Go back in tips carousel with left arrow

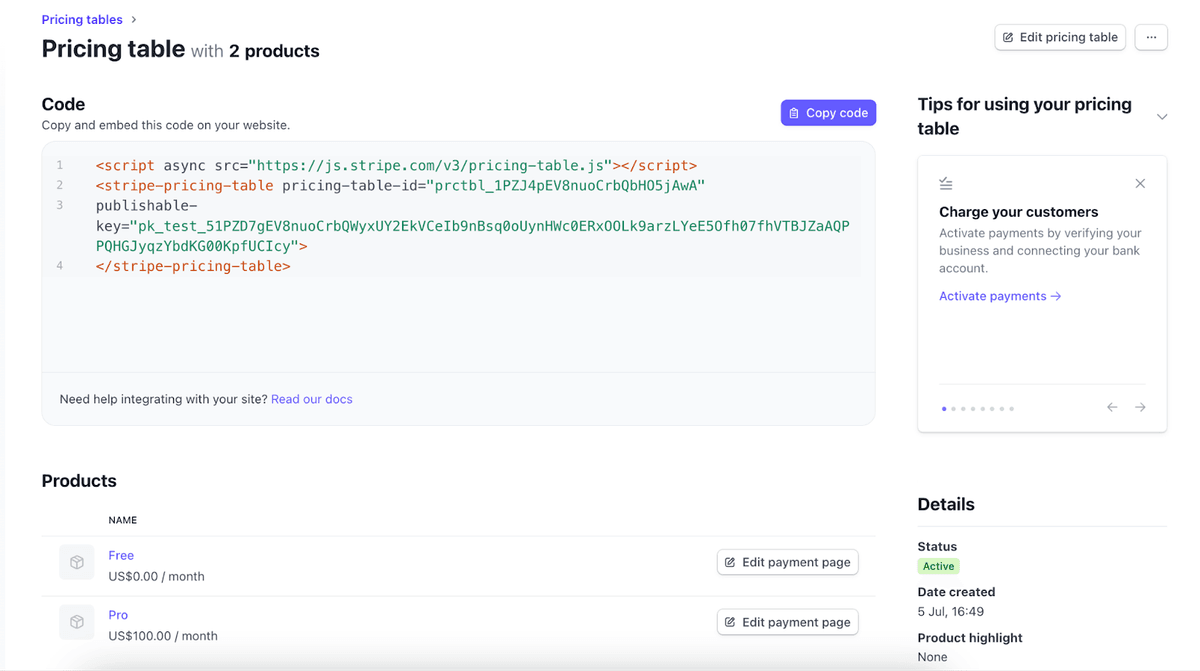[x=1112, y=407]
